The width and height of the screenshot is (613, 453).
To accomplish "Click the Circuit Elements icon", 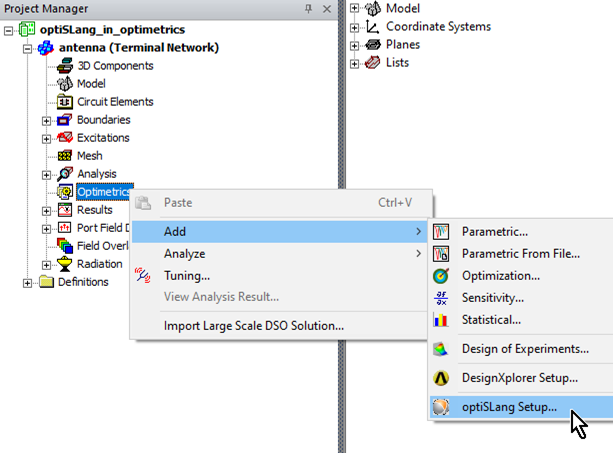I will tap(65, 102).
